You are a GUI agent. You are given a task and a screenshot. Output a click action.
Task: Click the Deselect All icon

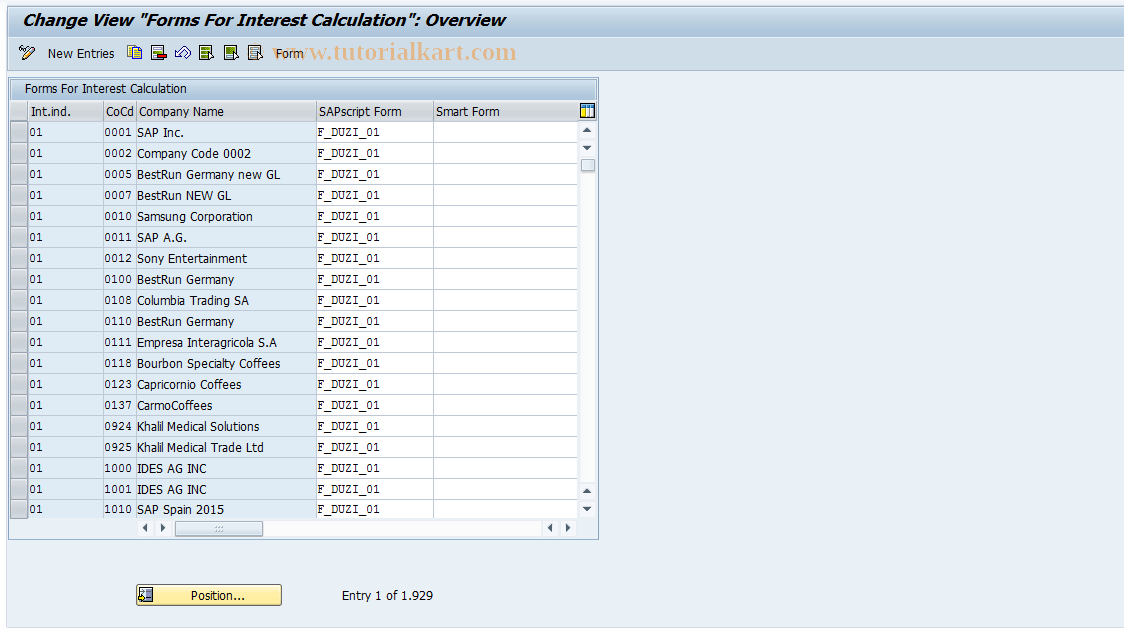pos(255,52)
